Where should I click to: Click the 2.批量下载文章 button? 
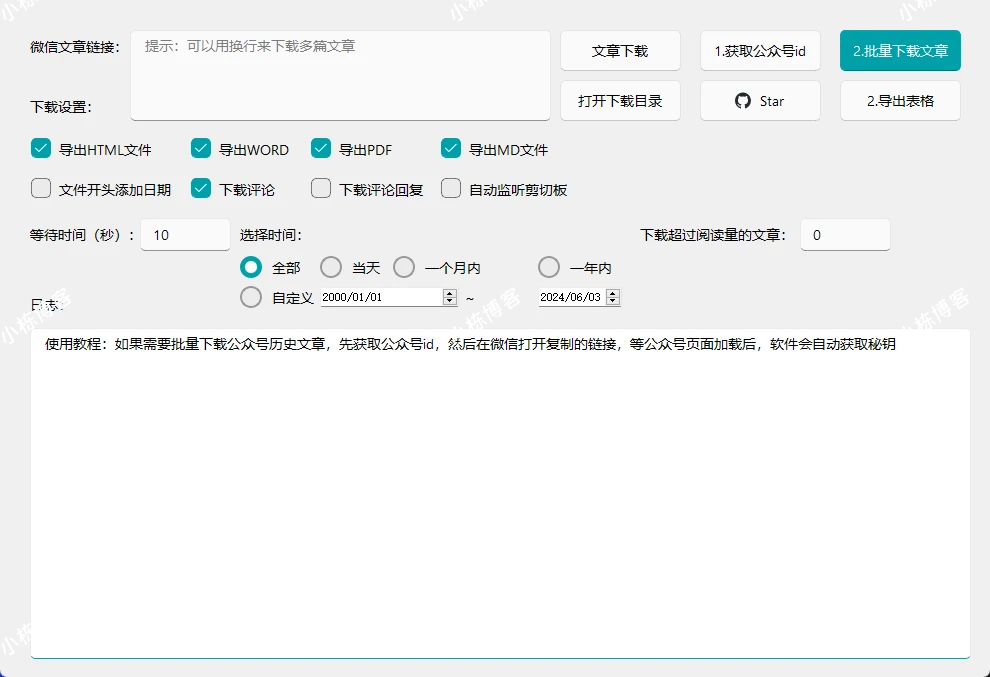click(900, 50)
